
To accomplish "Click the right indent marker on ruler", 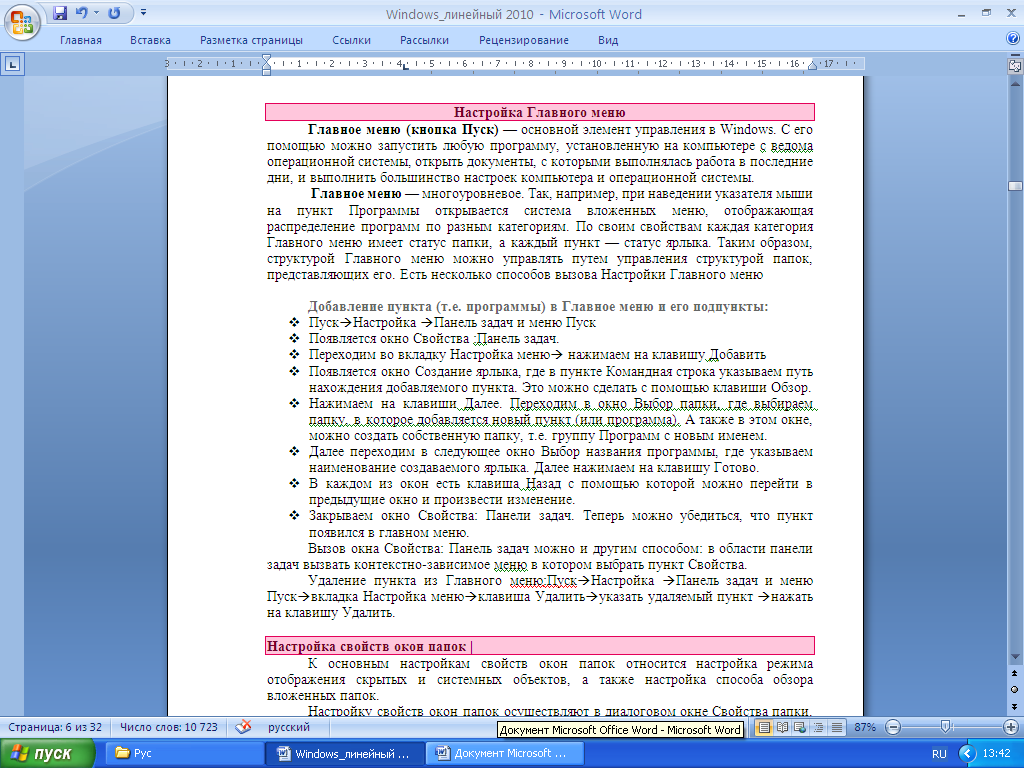I will pyautogui.click(x=812, y=65).
